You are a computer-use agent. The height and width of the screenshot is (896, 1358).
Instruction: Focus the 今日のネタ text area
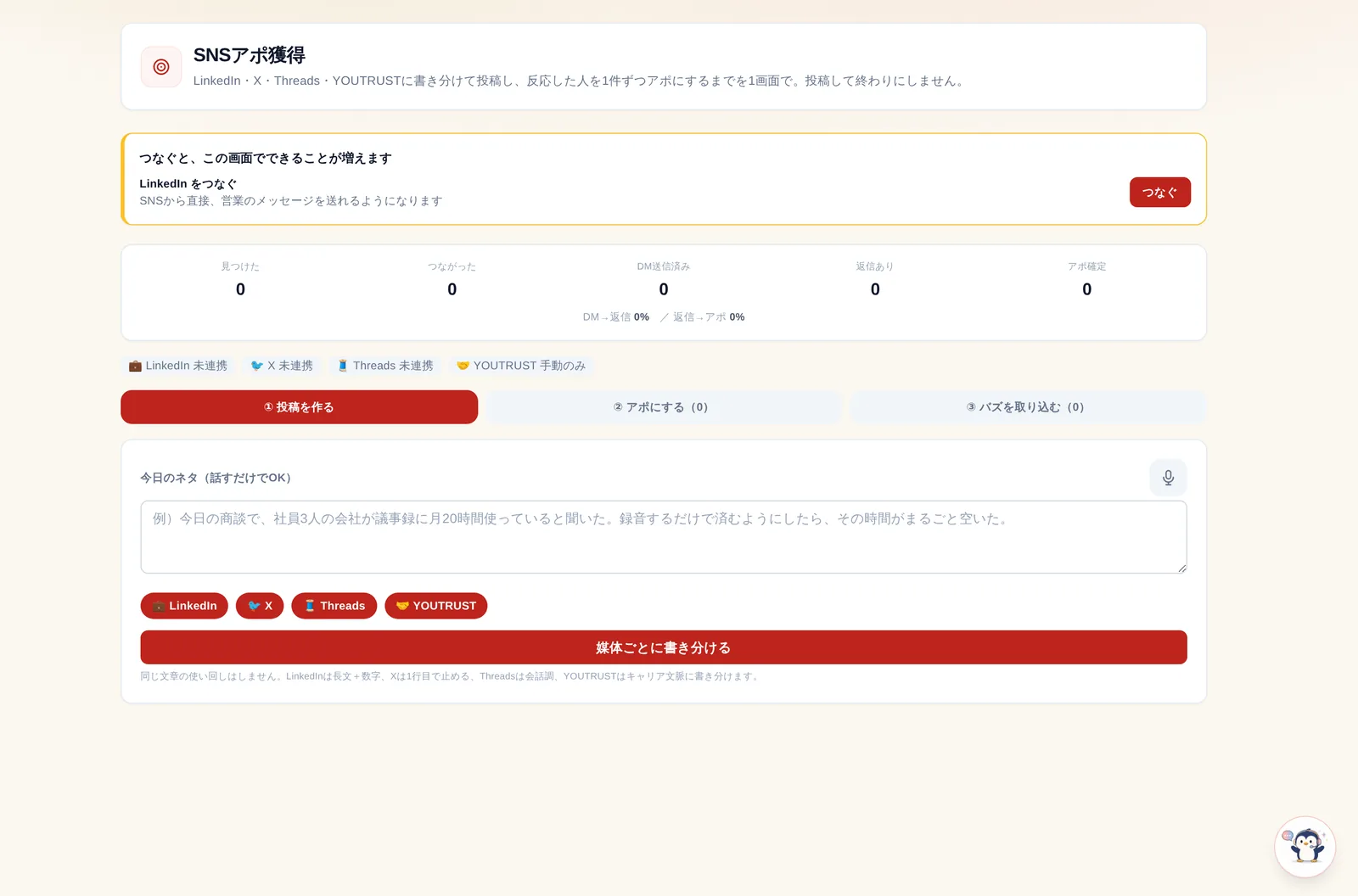coord(664,537)
